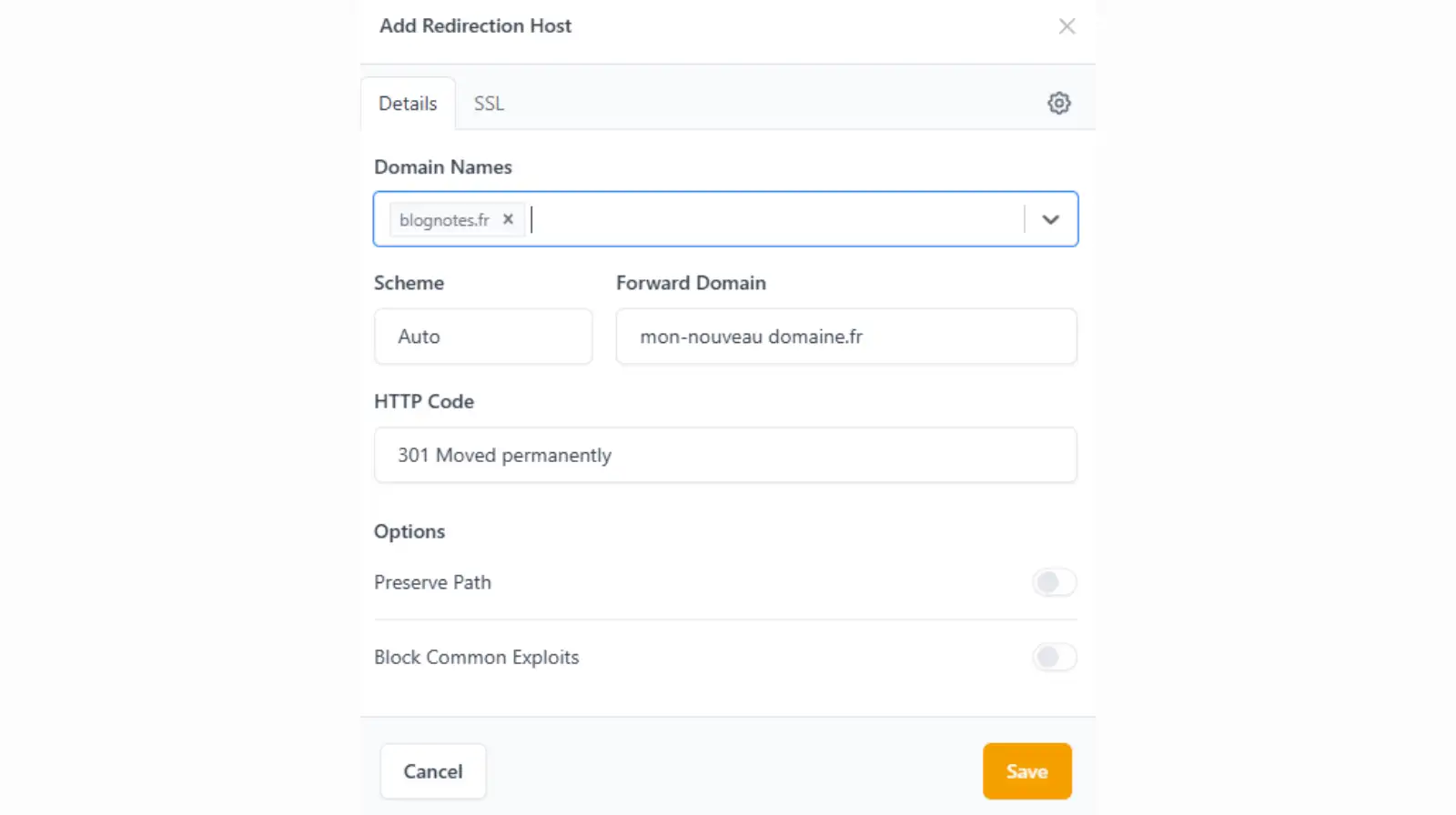1456x815 pixels.
Task: Click the Forward Domain field label
Action: coord(691,283)
